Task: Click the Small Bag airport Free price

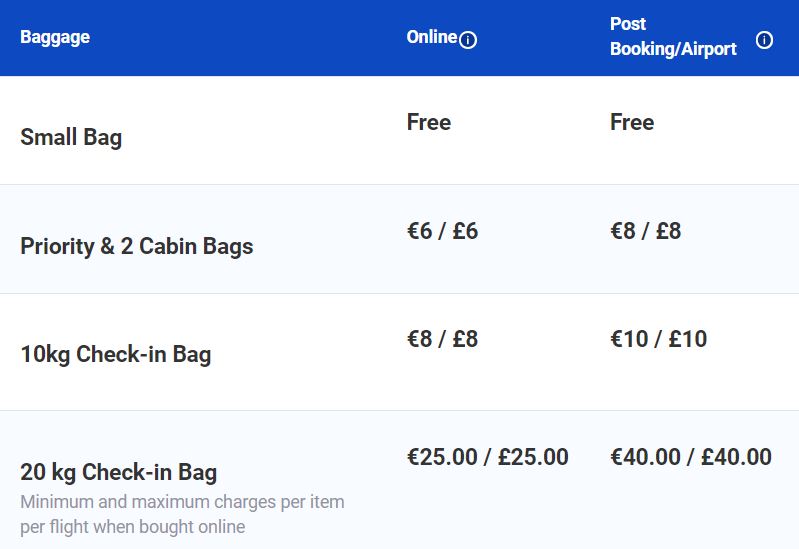Action: pos(632,122)
